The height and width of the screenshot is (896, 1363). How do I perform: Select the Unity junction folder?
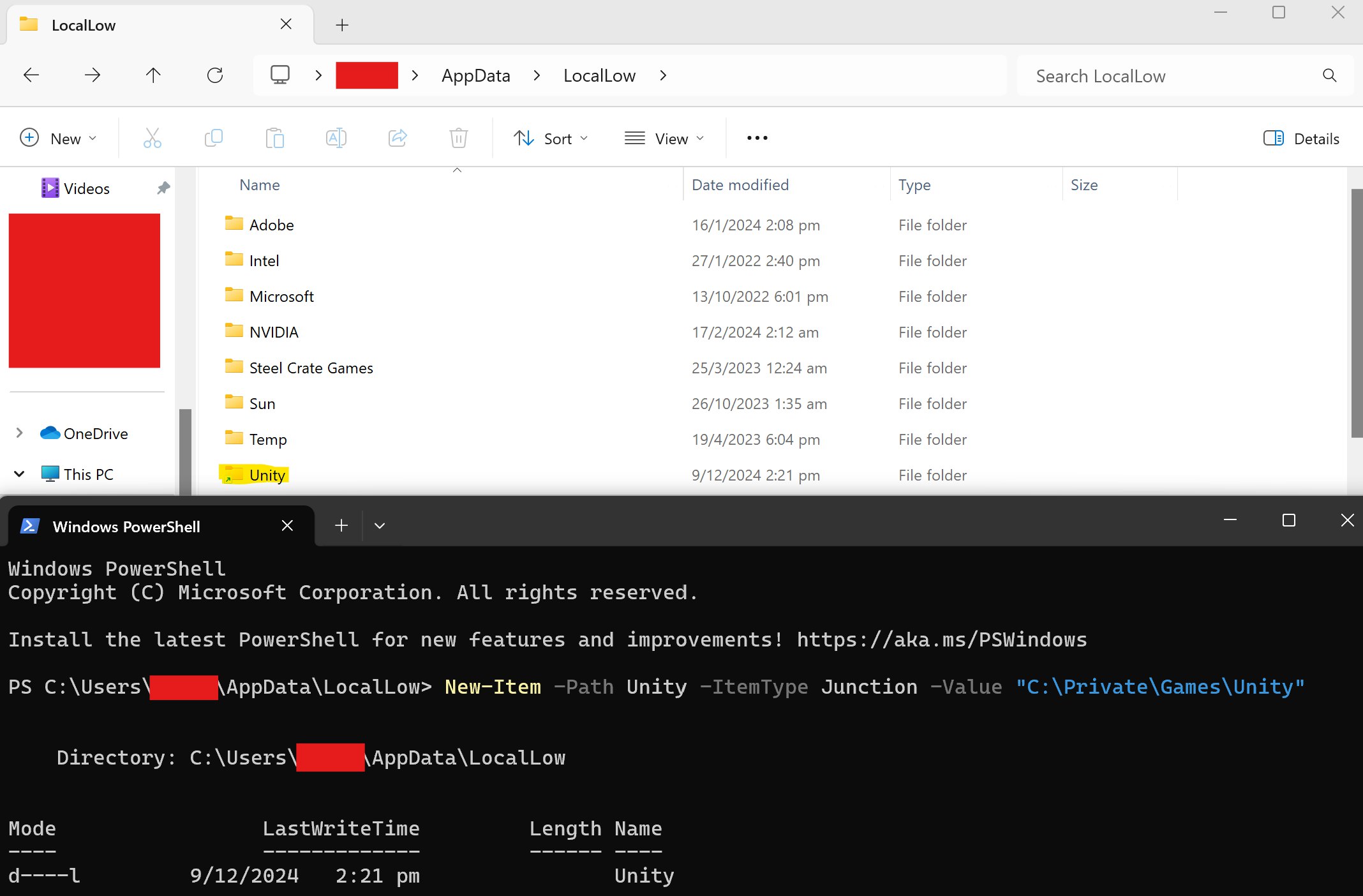pyautogui.click(x=267, y=475)
